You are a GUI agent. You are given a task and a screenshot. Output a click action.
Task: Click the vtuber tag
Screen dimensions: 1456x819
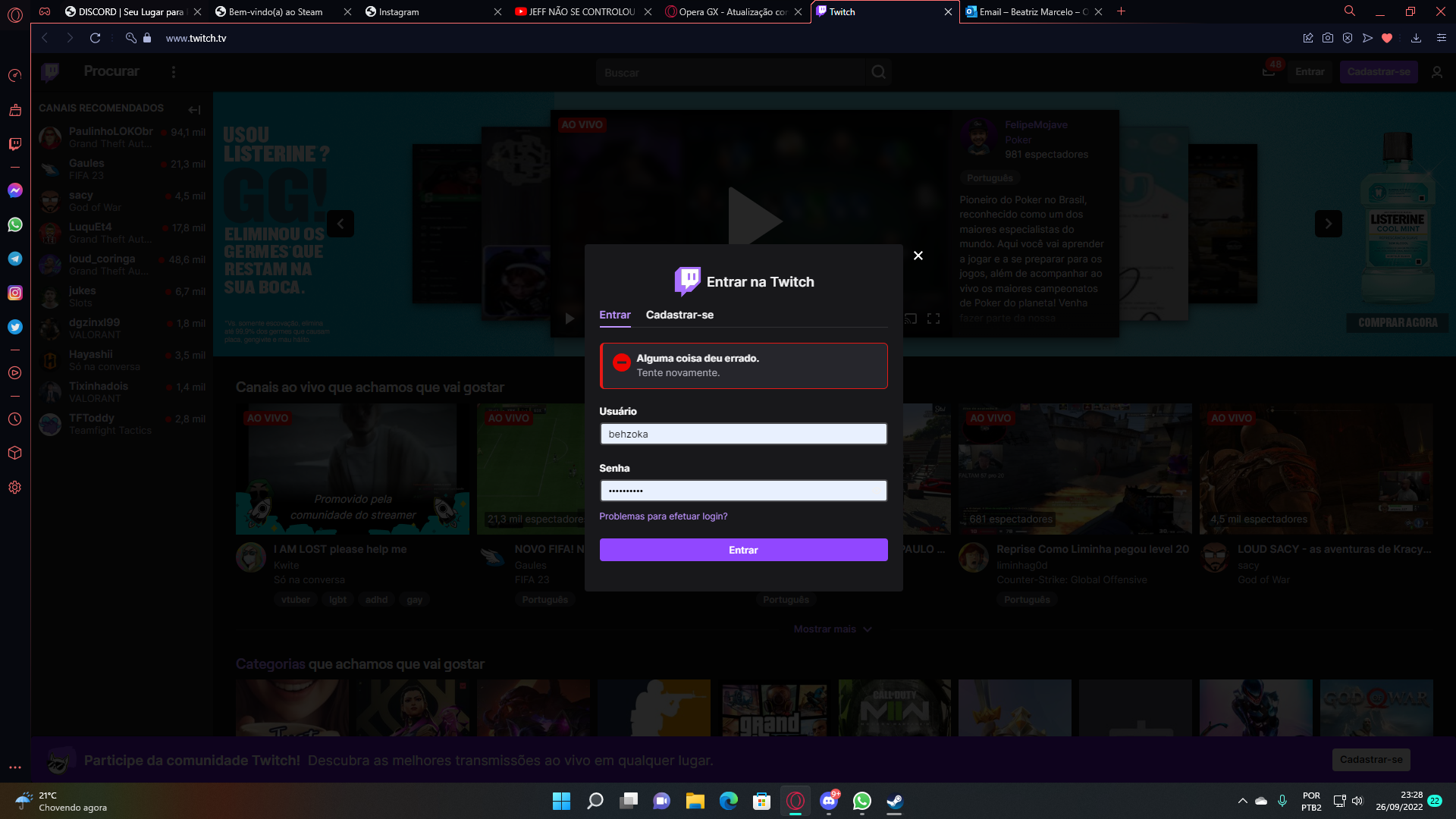click(x=296, y=600)
